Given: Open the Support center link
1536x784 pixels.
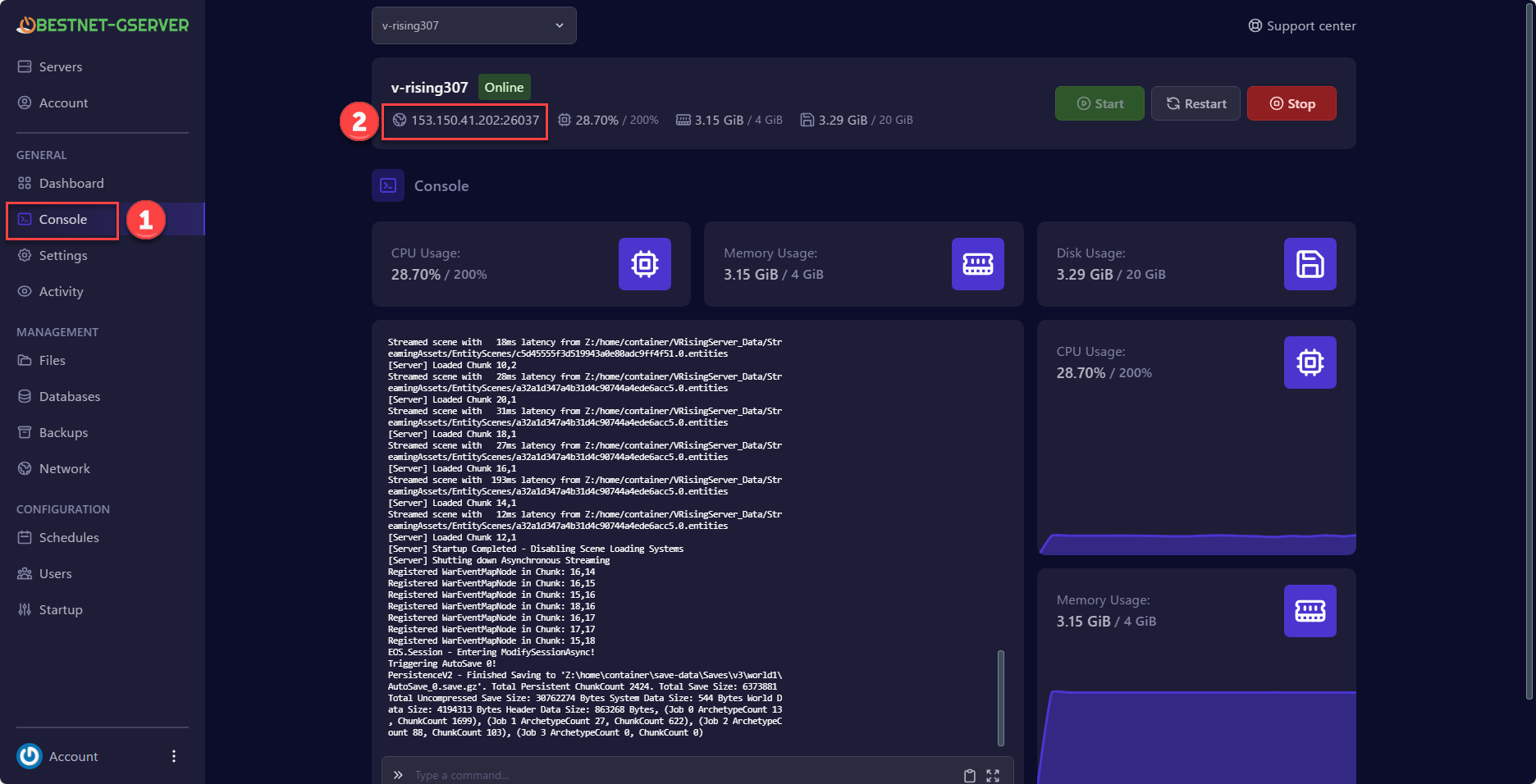Looking at the screenshot, I should pos(1302,25).
